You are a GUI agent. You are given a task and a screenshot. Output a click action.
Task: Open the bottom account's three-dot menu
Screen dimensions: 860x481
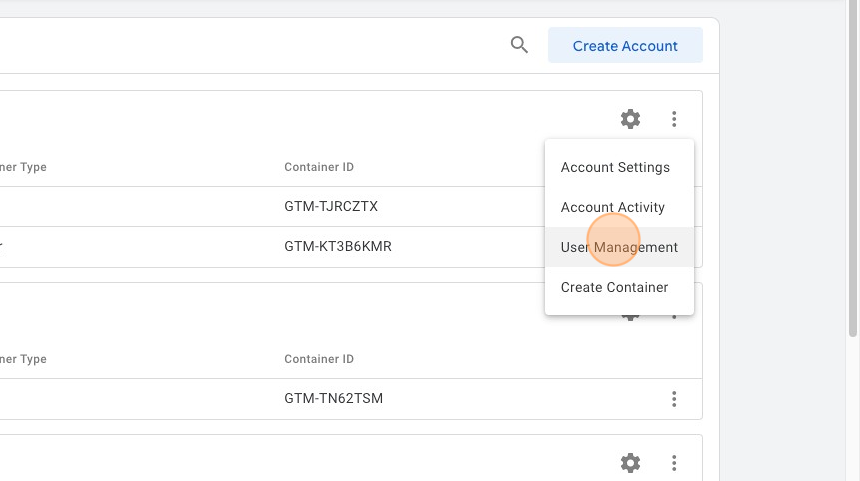tap(674, 463)
